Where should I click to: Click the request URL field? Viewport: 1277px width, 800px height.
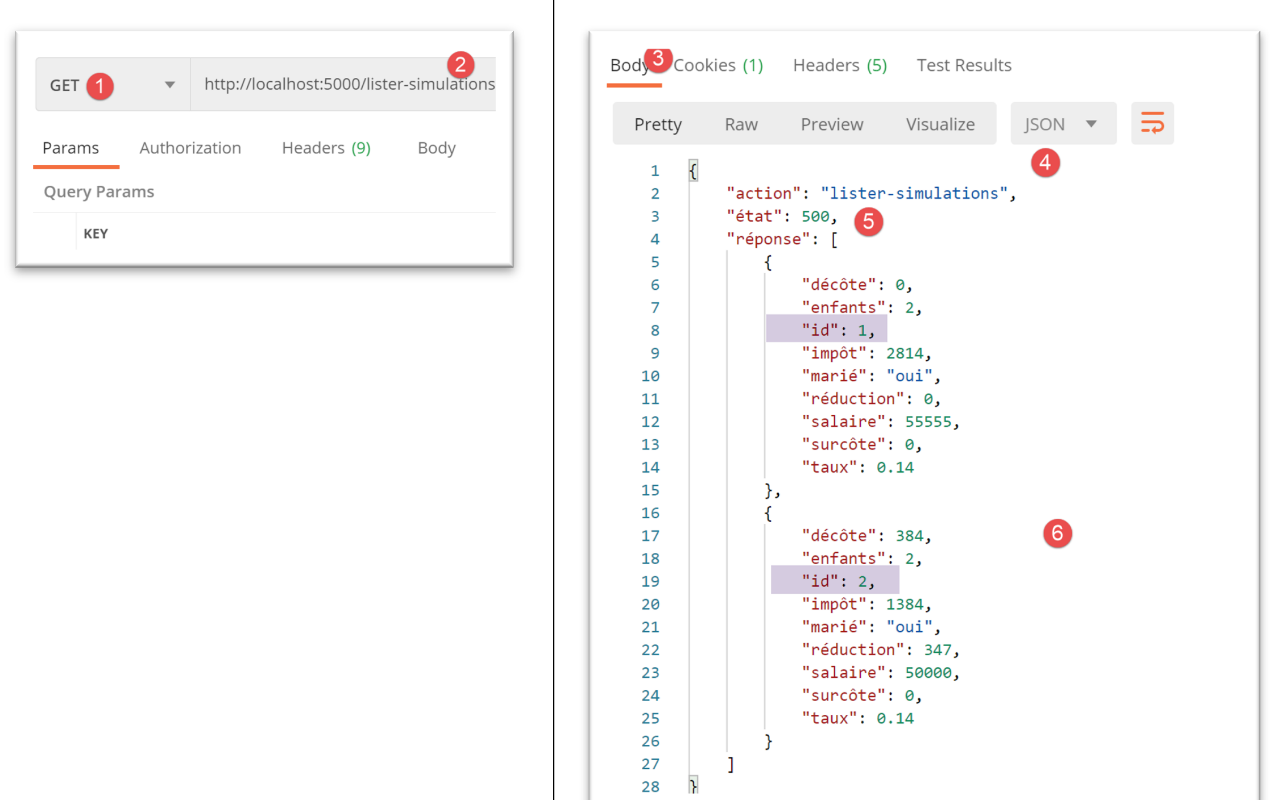pyautogui.click(x=345, y=85)
